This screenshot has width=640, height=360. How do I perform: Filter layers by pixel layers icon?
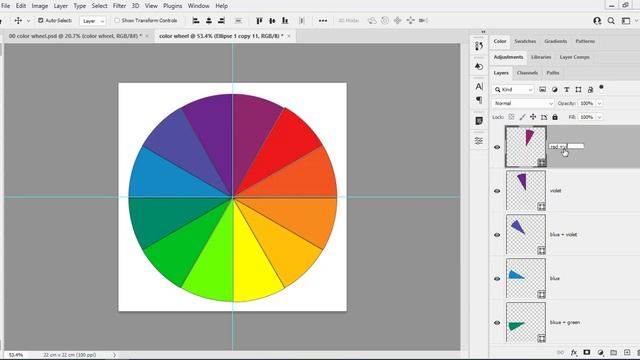coord(542,89)
